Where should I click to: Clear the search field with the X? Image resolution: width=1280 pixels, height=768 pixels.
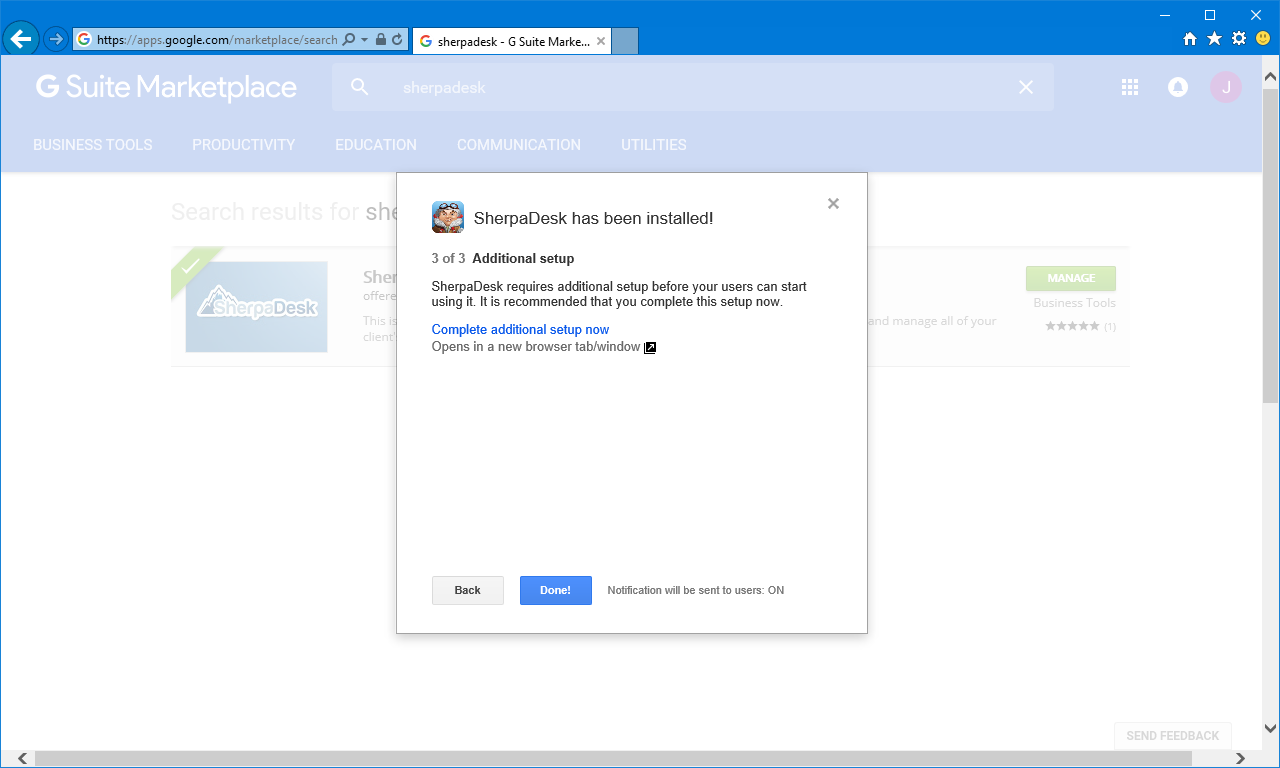click(1025, 87)
